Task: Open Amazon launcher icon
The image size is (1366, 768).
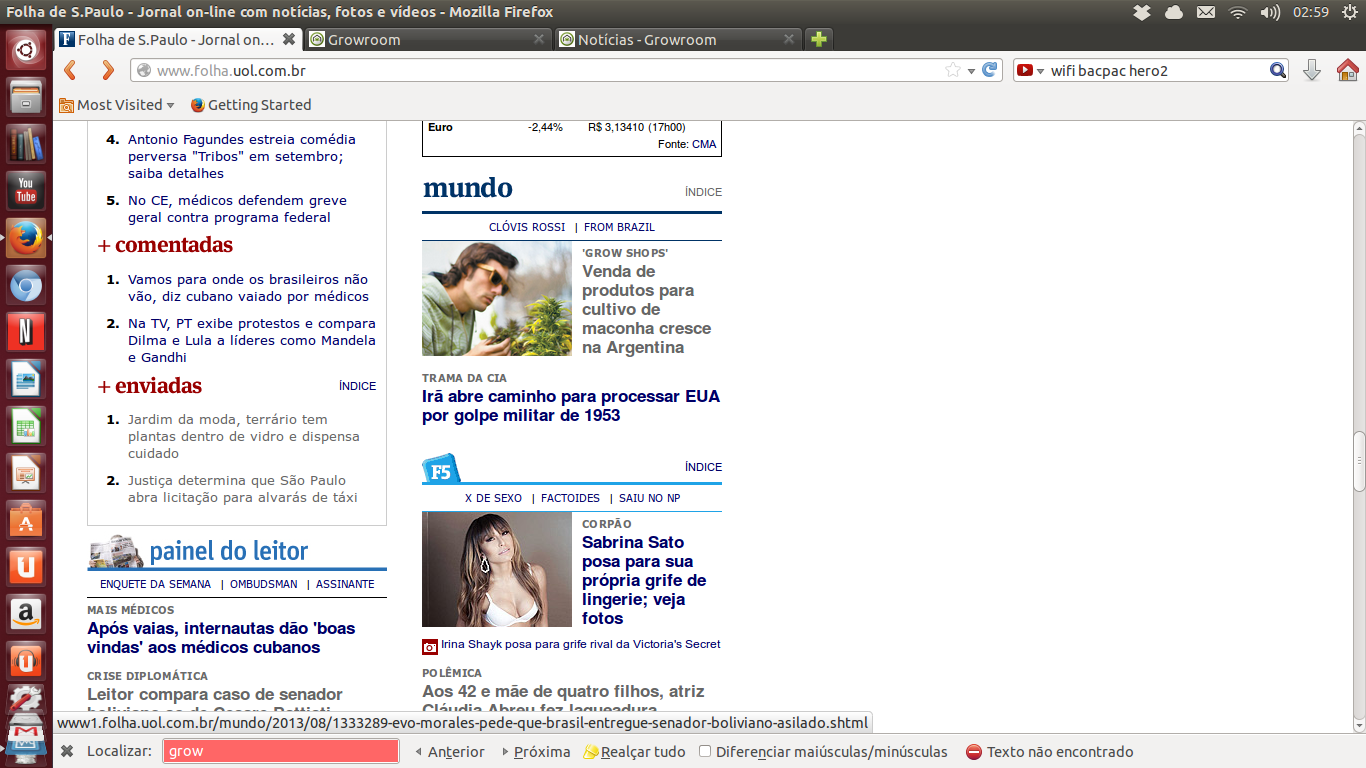Action: (x=26, y=614)
